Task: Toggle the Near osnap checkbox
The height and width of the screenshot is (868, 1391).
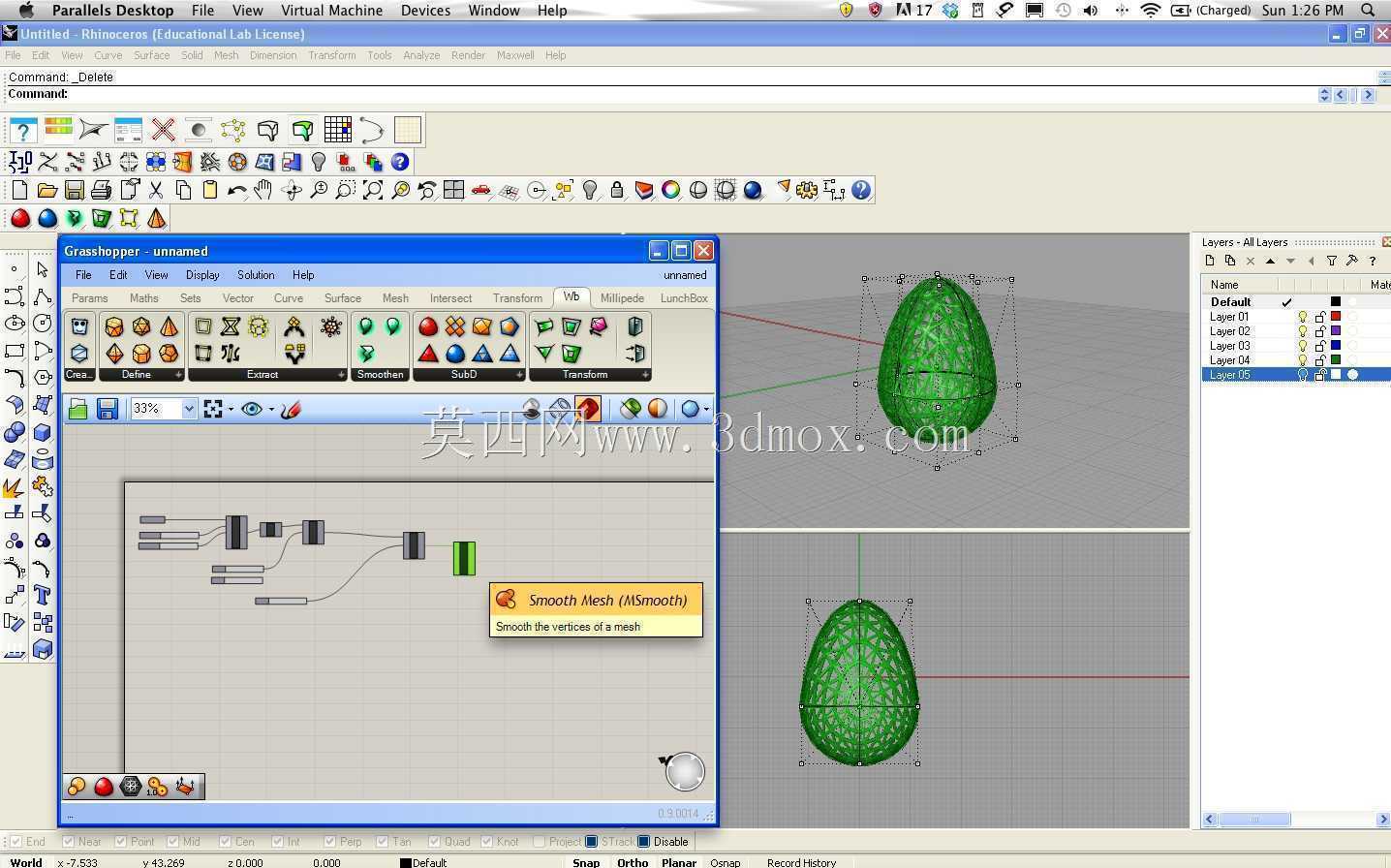Action: (x=68, y=842)
